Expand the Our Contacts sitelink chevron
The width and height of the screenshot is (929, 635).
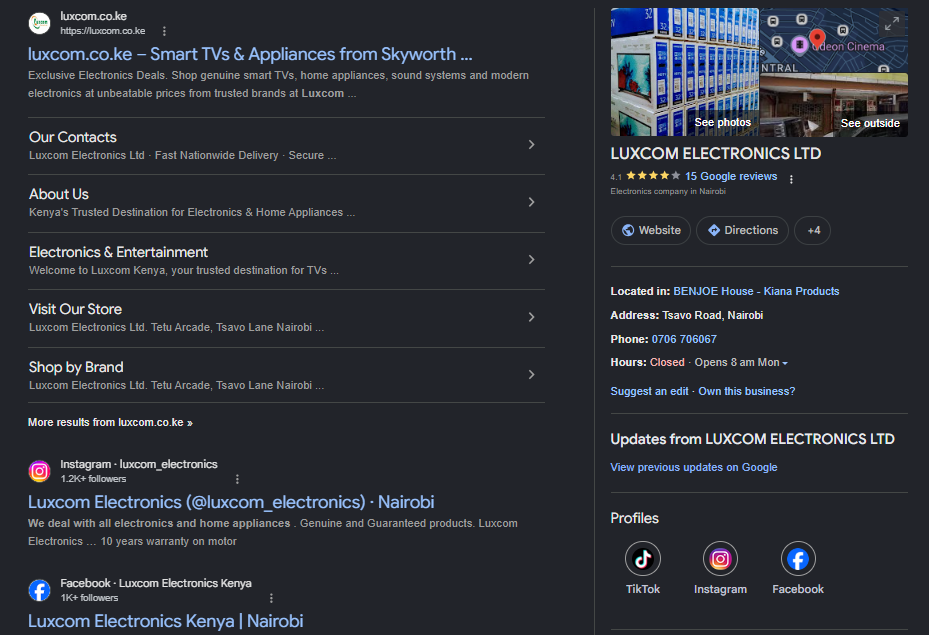pyautogui.click(x=531, y=145)
